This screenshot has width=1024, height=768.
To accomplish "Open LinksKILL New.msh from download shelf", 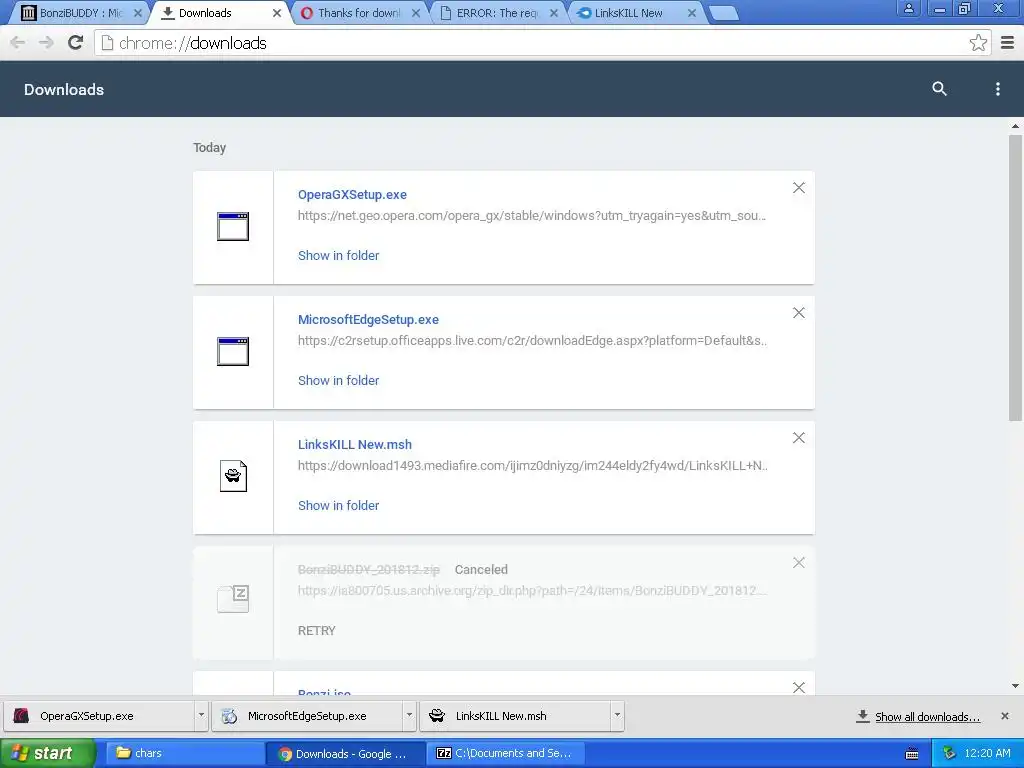I will [516, 716].
